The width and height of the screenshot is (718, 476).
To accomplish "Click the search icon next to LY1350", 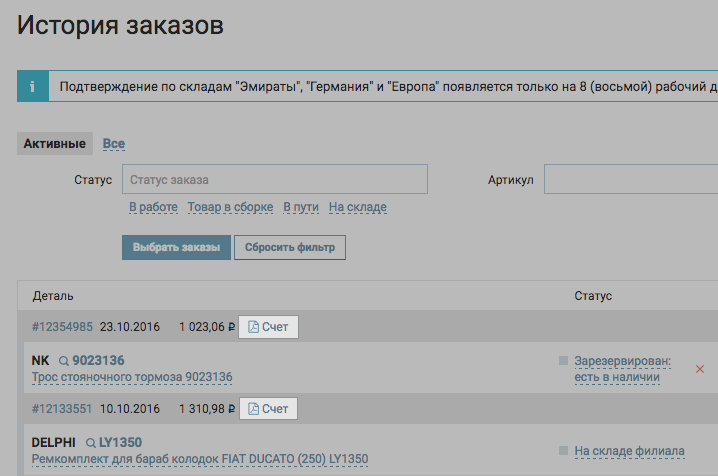I will click(91, 443).
